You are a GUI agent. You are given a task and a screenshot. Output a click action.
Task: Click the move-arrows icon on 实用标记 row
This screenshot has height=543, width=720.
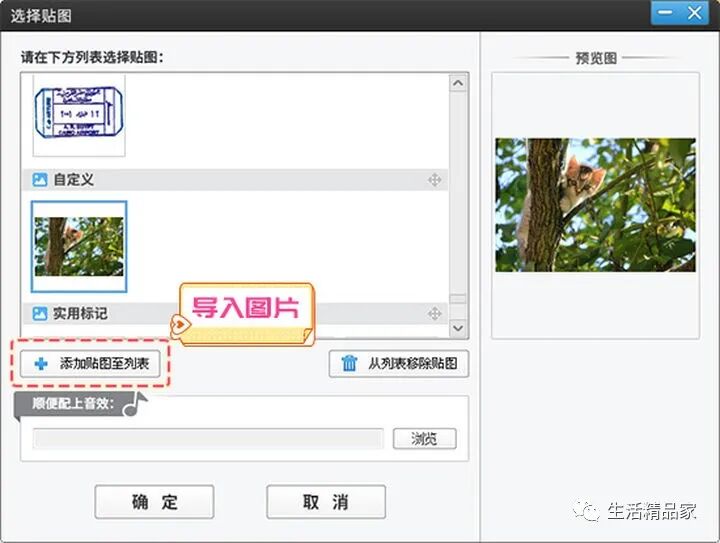434,314
